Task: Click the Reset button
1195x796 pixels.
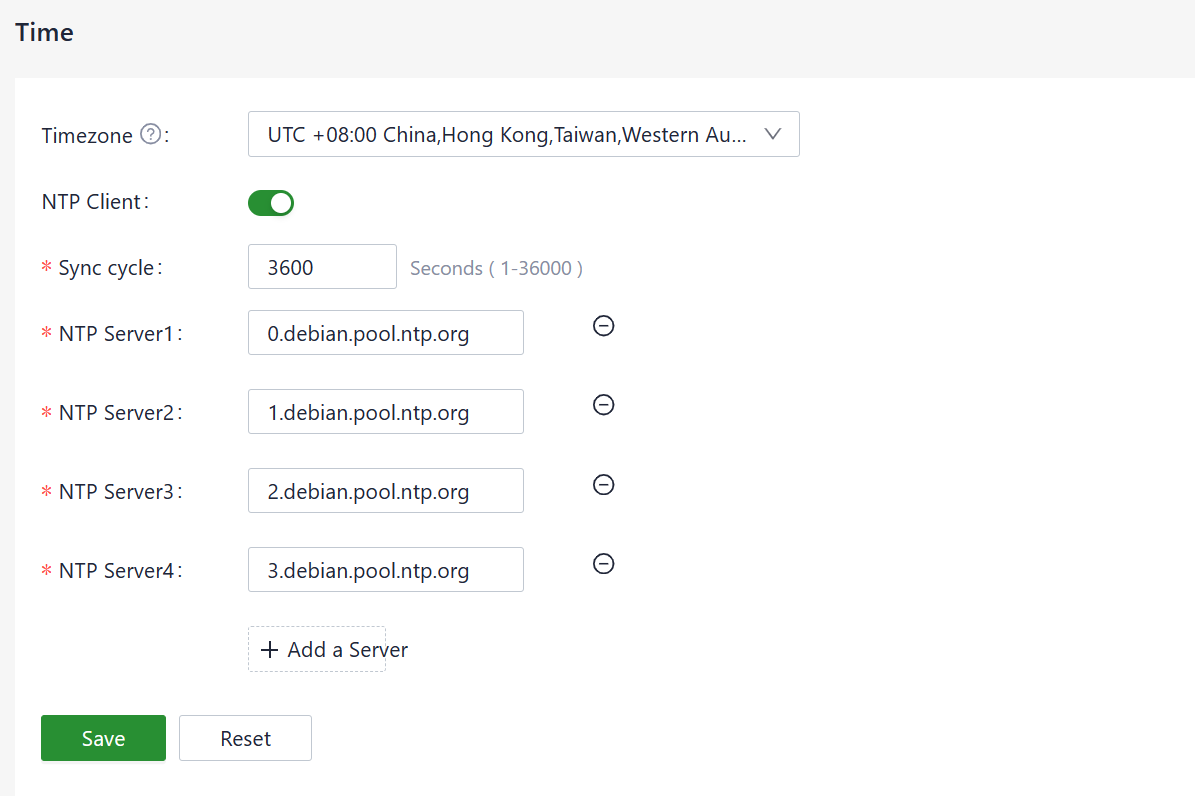Action: coord(245,738)
